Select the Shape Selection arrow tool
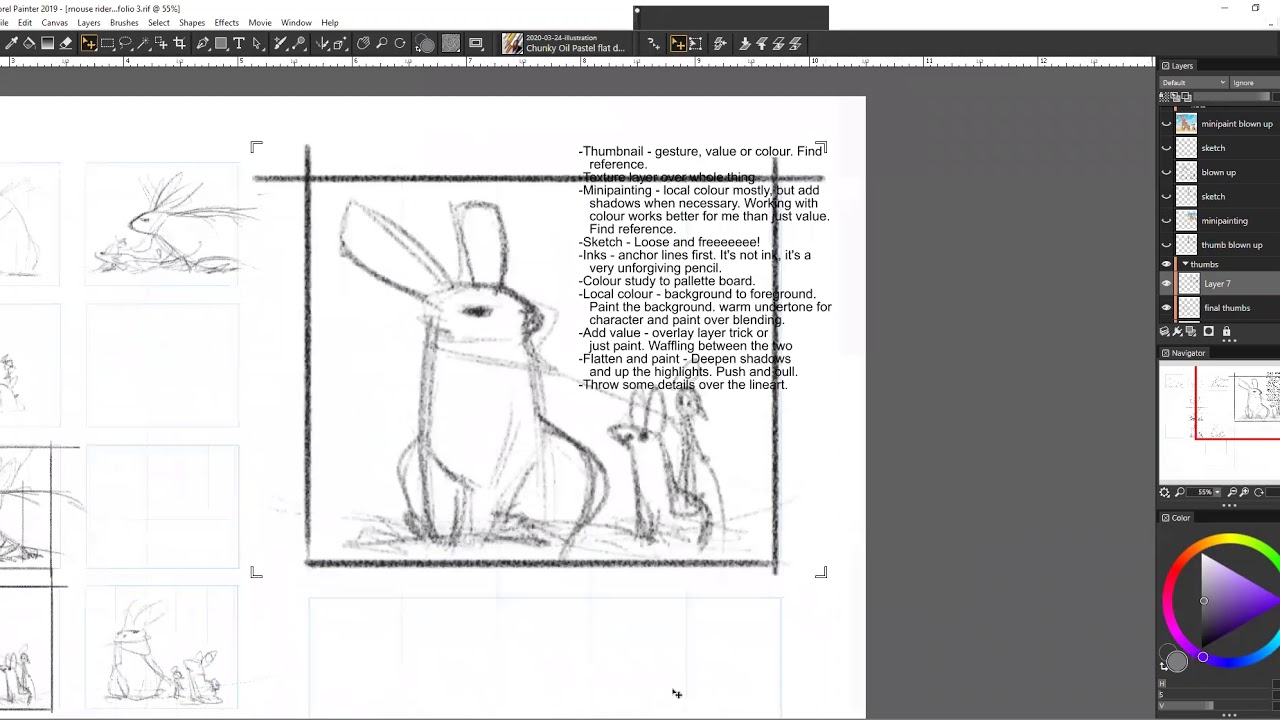 (x=257, y=43)
